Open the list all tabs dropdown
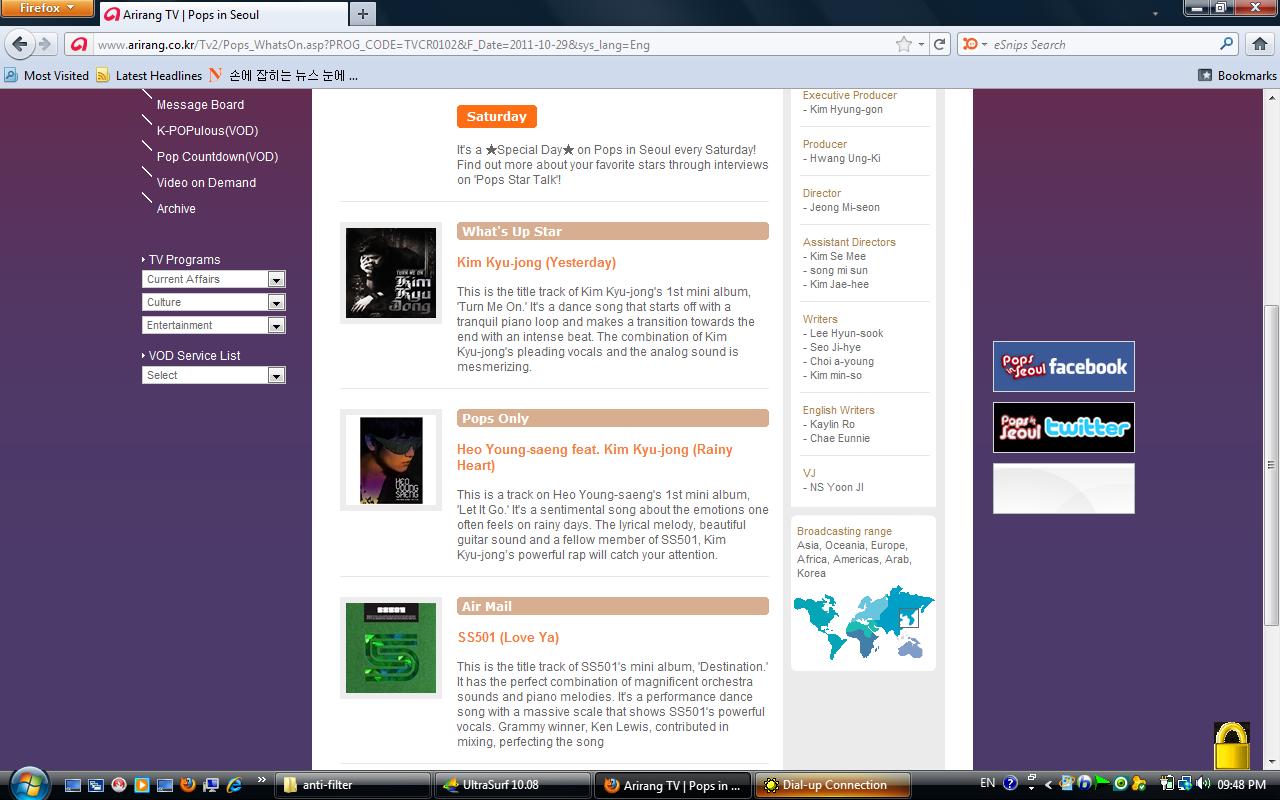The height and width of the screenshot is (800, 1280). coord(1155,13)
